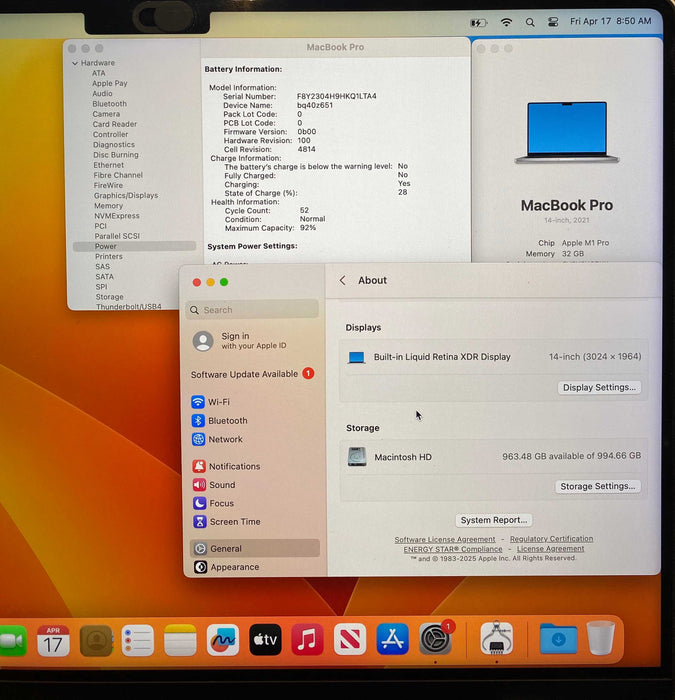Image resolution: width=675 pixels, height=700 pixels.
Task: Select Apple Pay in the Hardware list
Action: pos(110,83)
